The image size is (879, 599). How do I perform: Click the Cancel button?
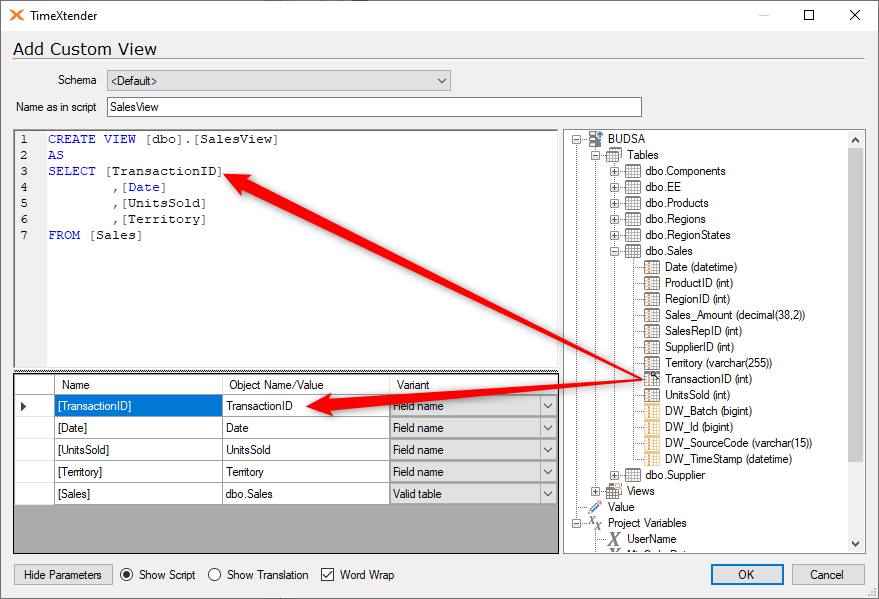coord(827,574)
